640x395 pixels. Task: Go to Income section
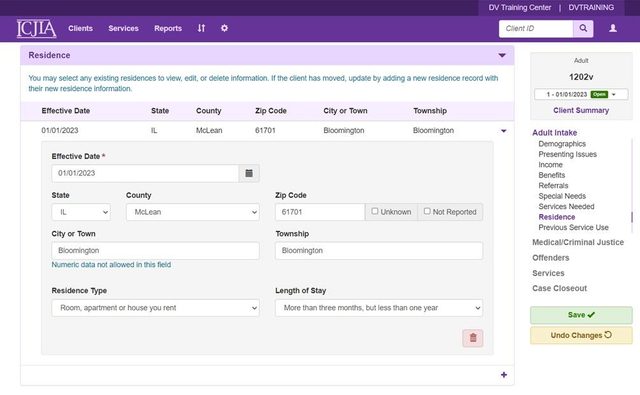click(550, 165)
